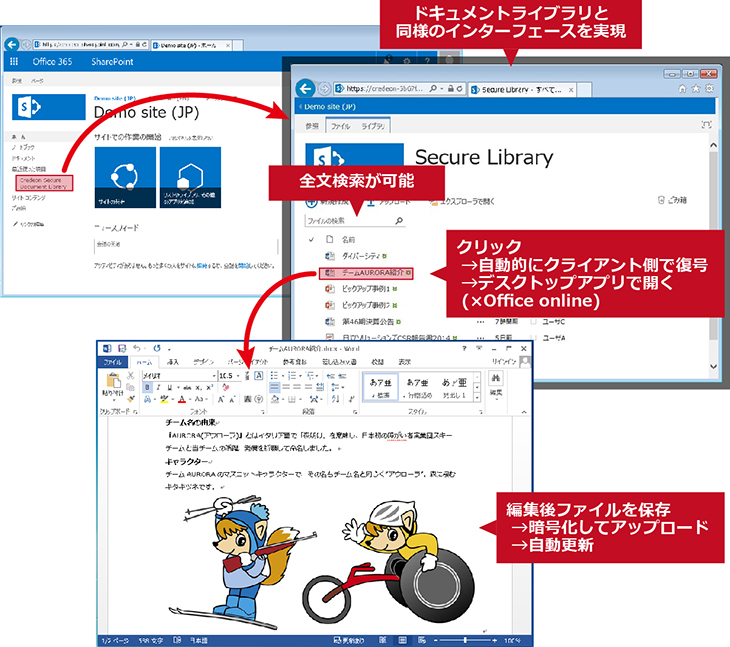Viewport: 730px width, 647px height.
Task: Switch to ライブラリ tab in Secure Library
Action: click(373, 126)
